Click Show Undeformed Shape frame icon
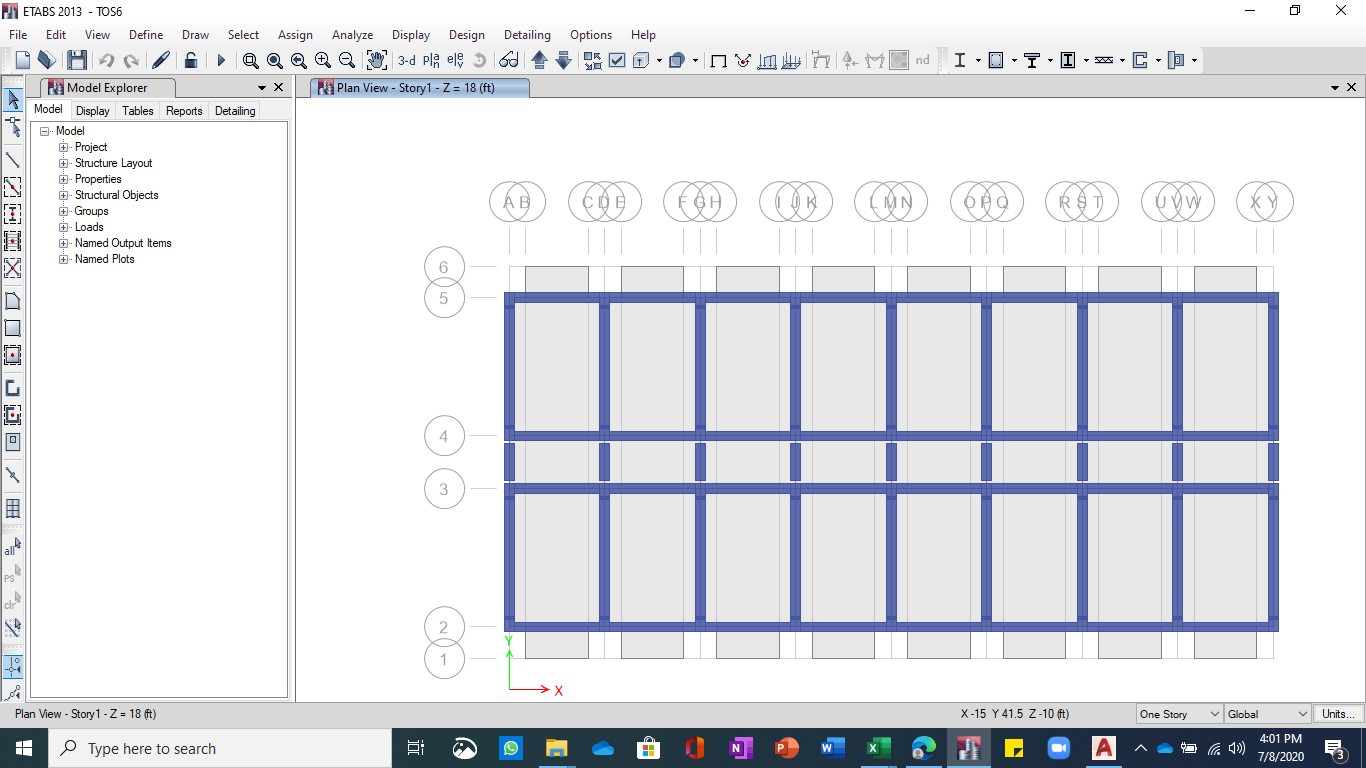 [x=718, y=60]
